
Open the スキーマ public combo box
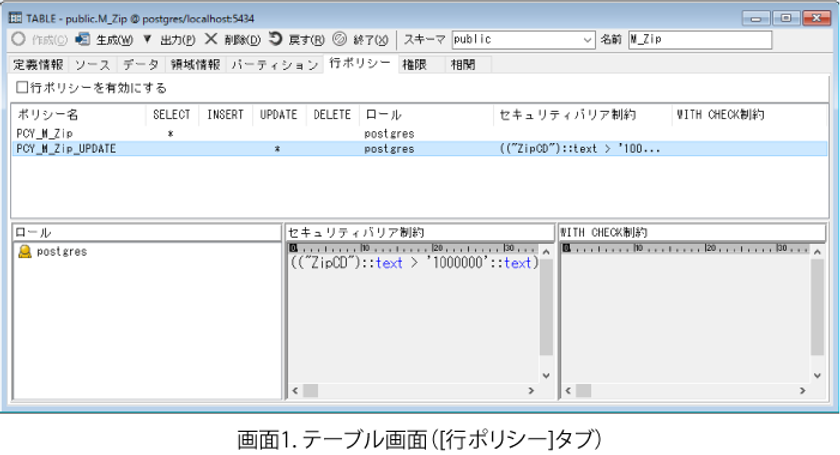tap(523, 40)
